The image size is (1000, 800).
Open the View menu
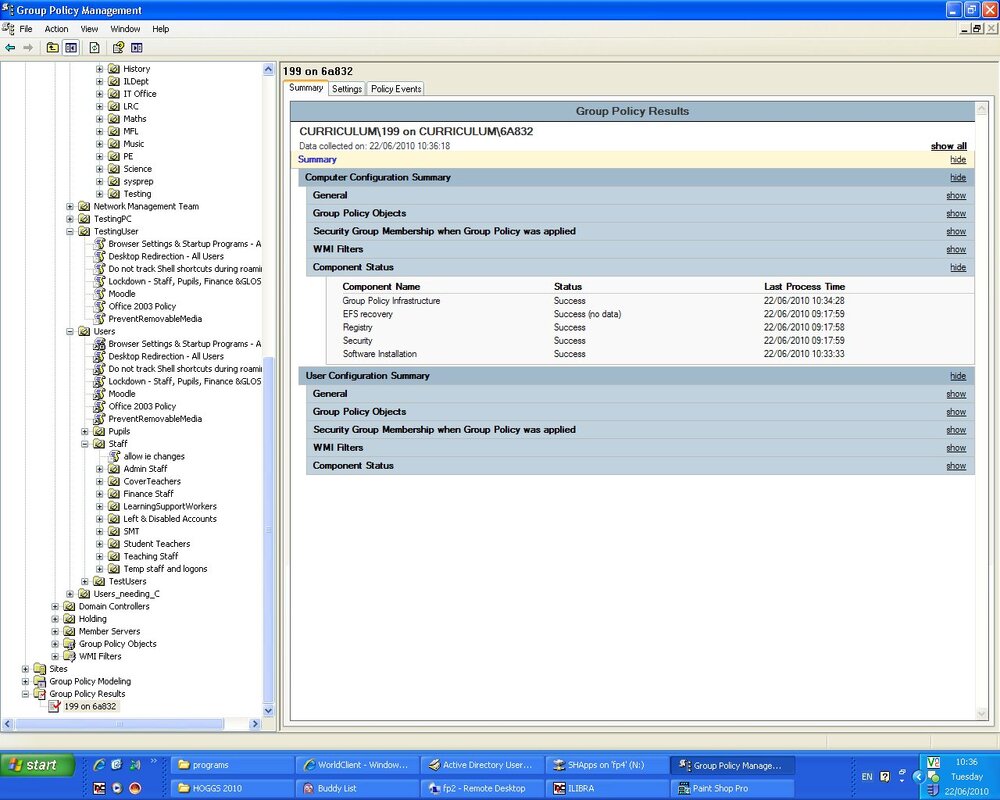[89, 29]
